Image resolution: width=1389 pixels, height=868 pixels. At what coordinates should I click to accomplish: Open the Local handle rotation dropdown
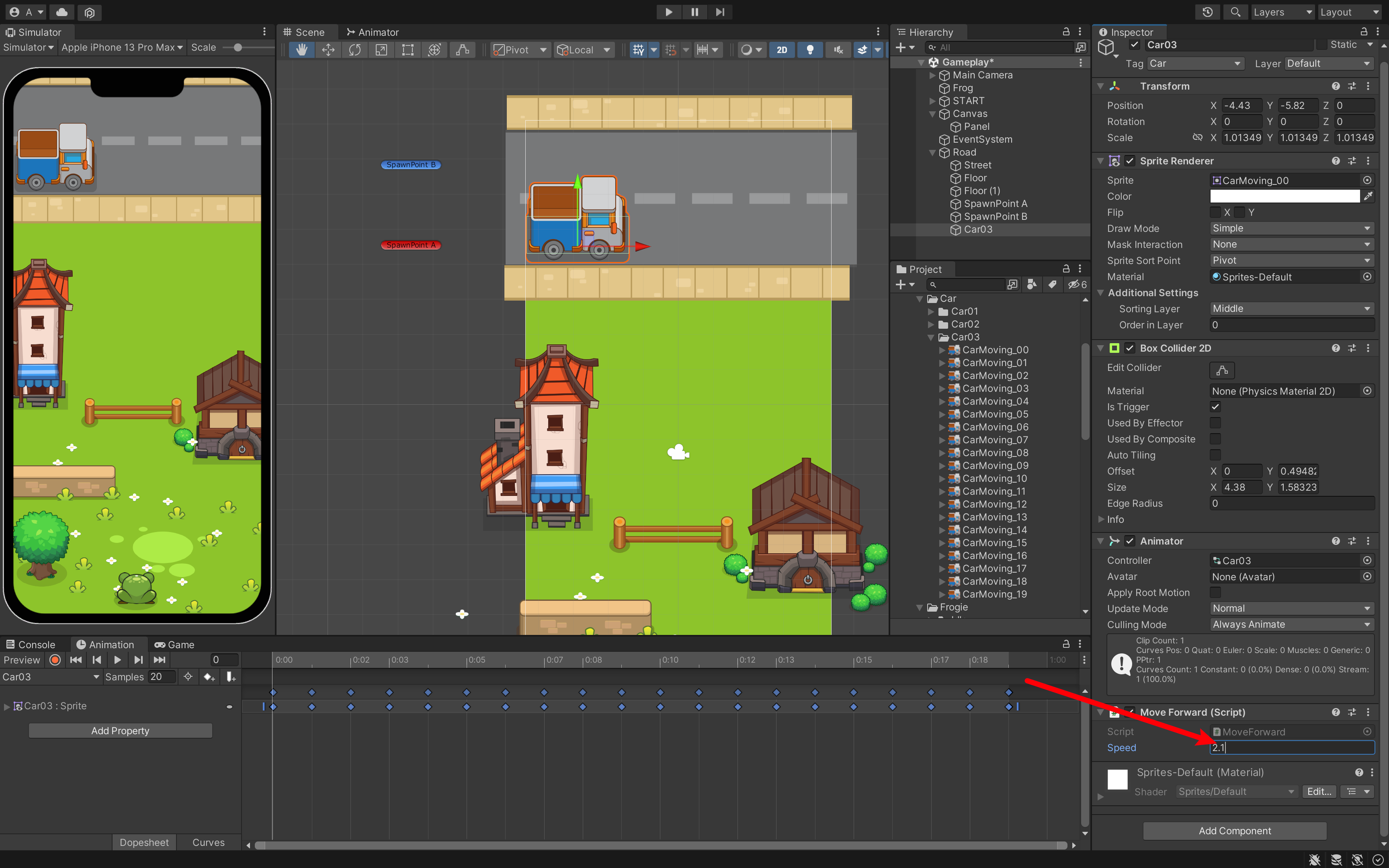click(584, 50)
